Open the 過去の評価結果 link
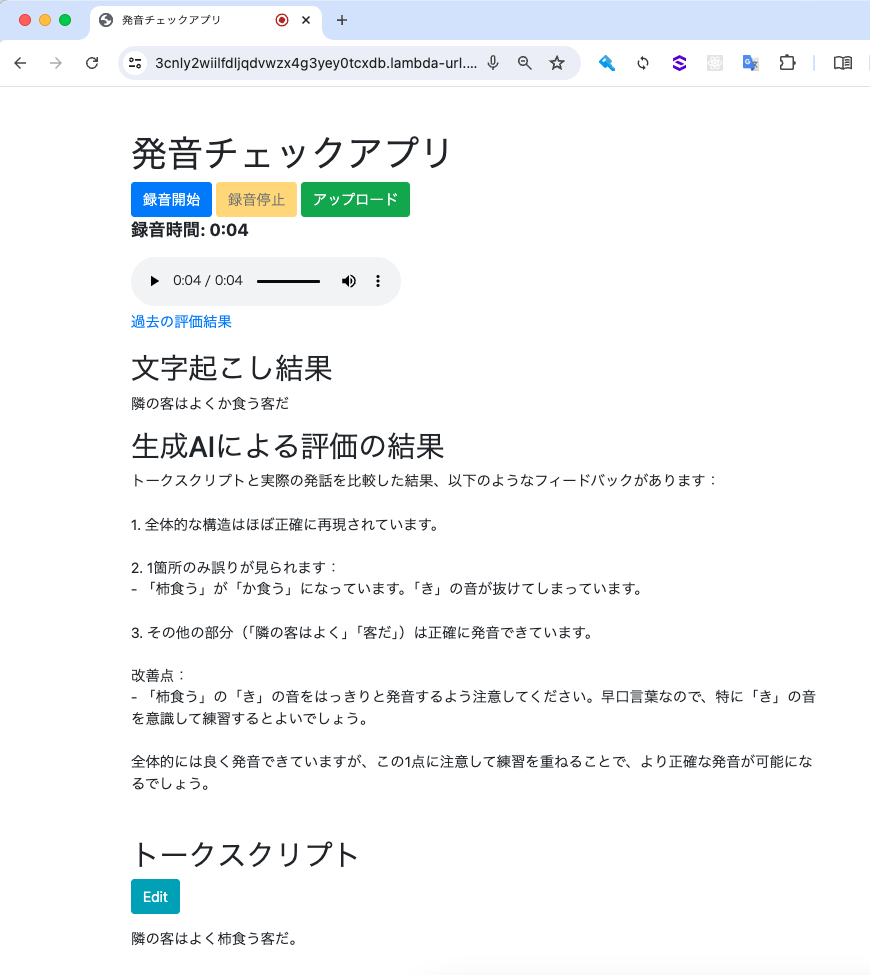 pyautogui.click(x=181, y=321)
